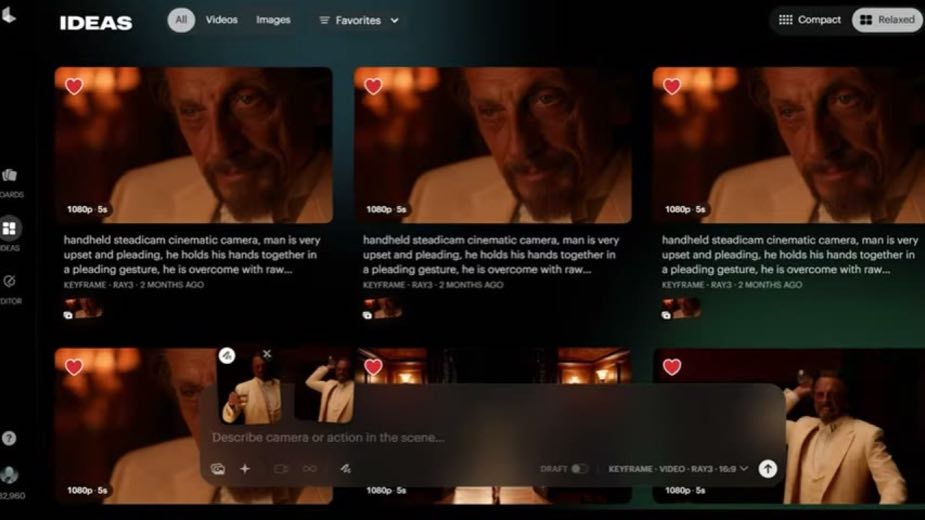Click the '1080p · 5s' badge on the first card
Image resolution: width=925 pixels, height=520 pixels.
click(x=87, y=210)
